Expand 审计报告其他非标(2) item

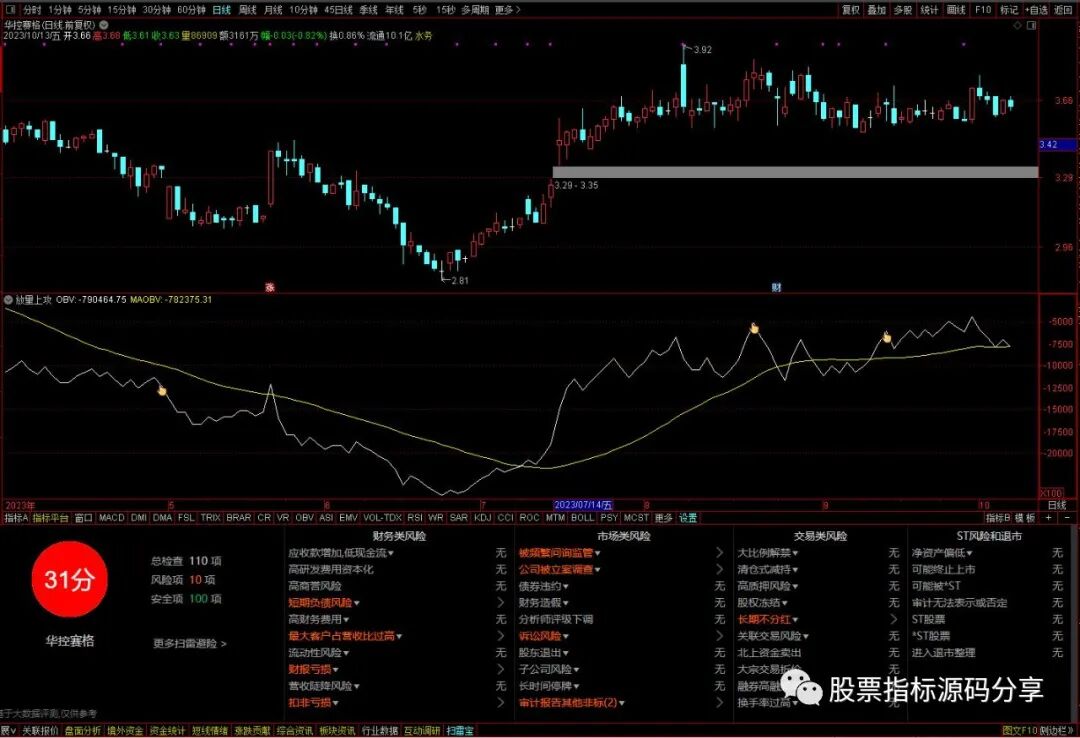tap(572, 703)
